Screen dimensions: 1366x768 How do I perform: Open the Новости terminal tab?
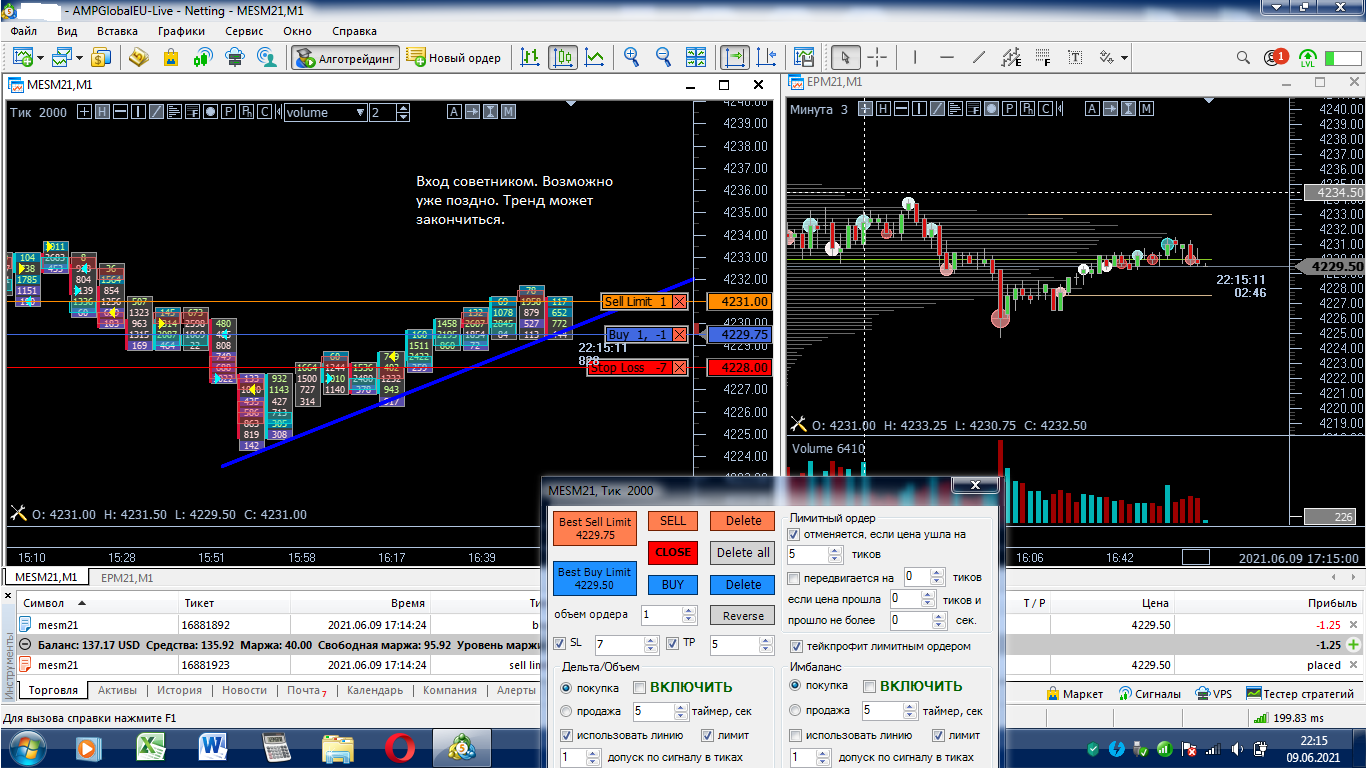click(x=244, y=691)
